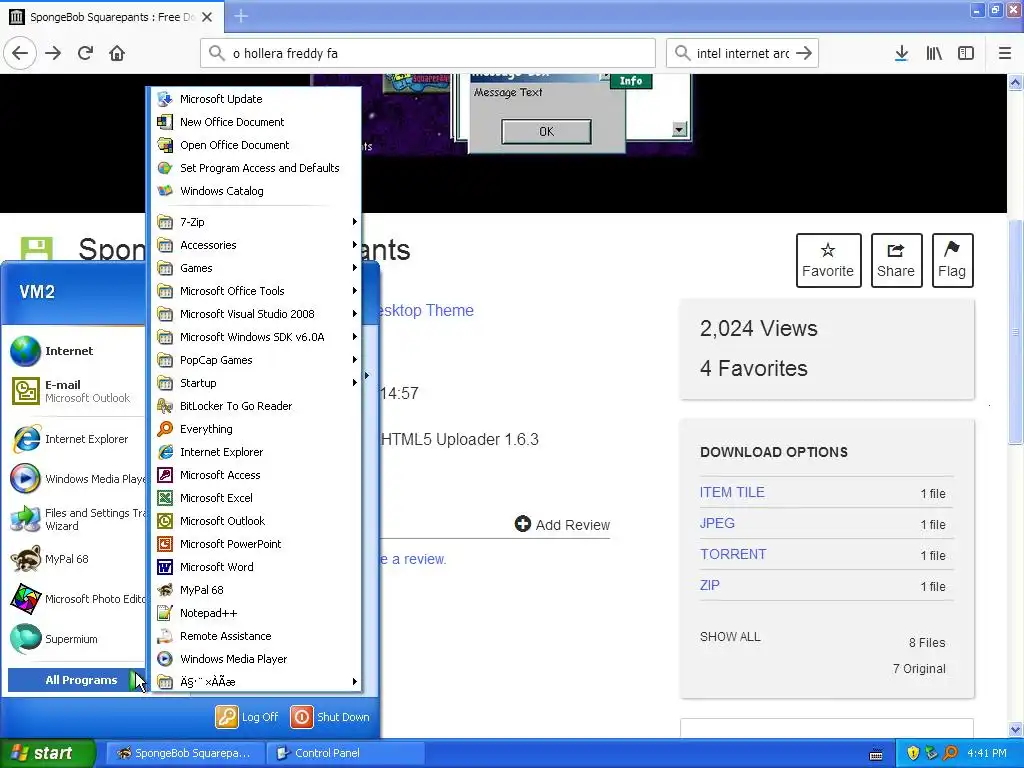The image size is (1024, 768).
Task: Select Microsoft Outlook in All Programs list
Action: pyautogui.click(x=256, y=521)
